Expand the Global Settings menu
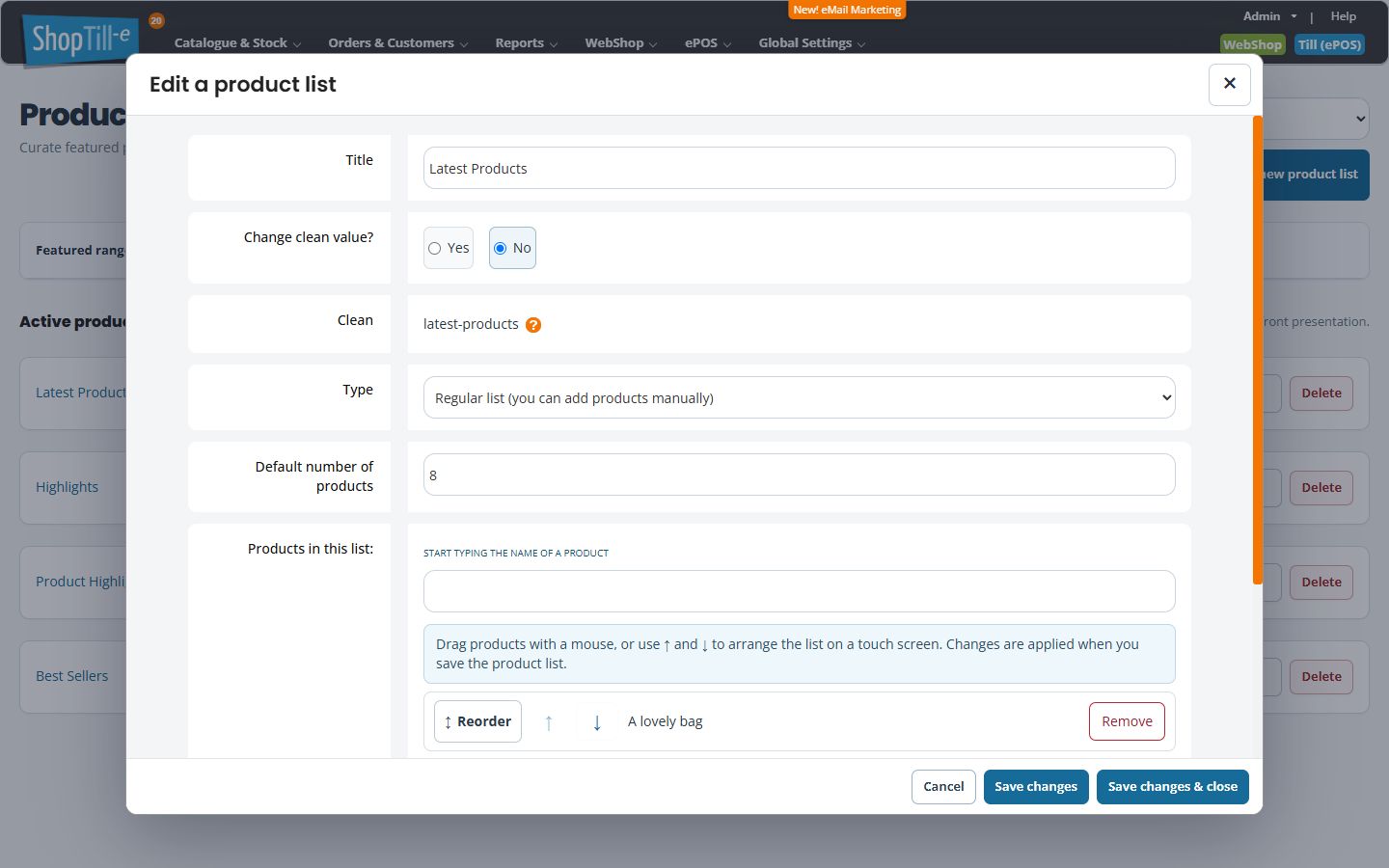The width and height of the screenshot is (1389, 868). [812, 43]
